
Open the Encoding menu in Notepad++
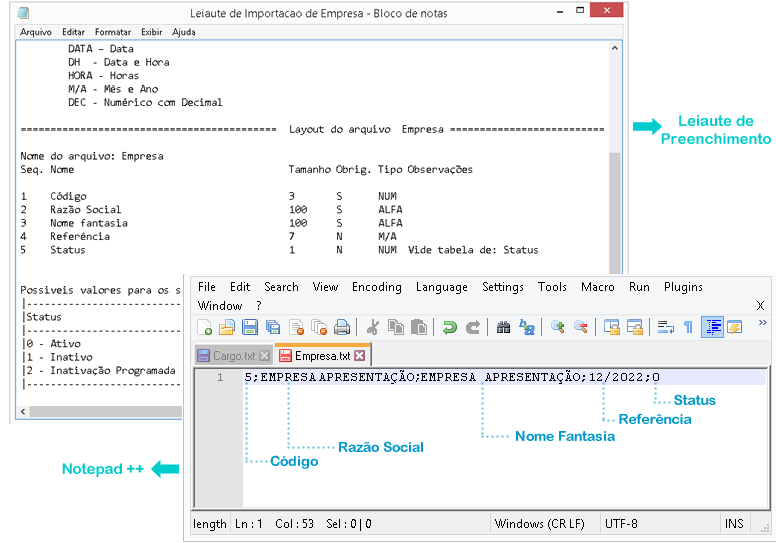[375, 287]
